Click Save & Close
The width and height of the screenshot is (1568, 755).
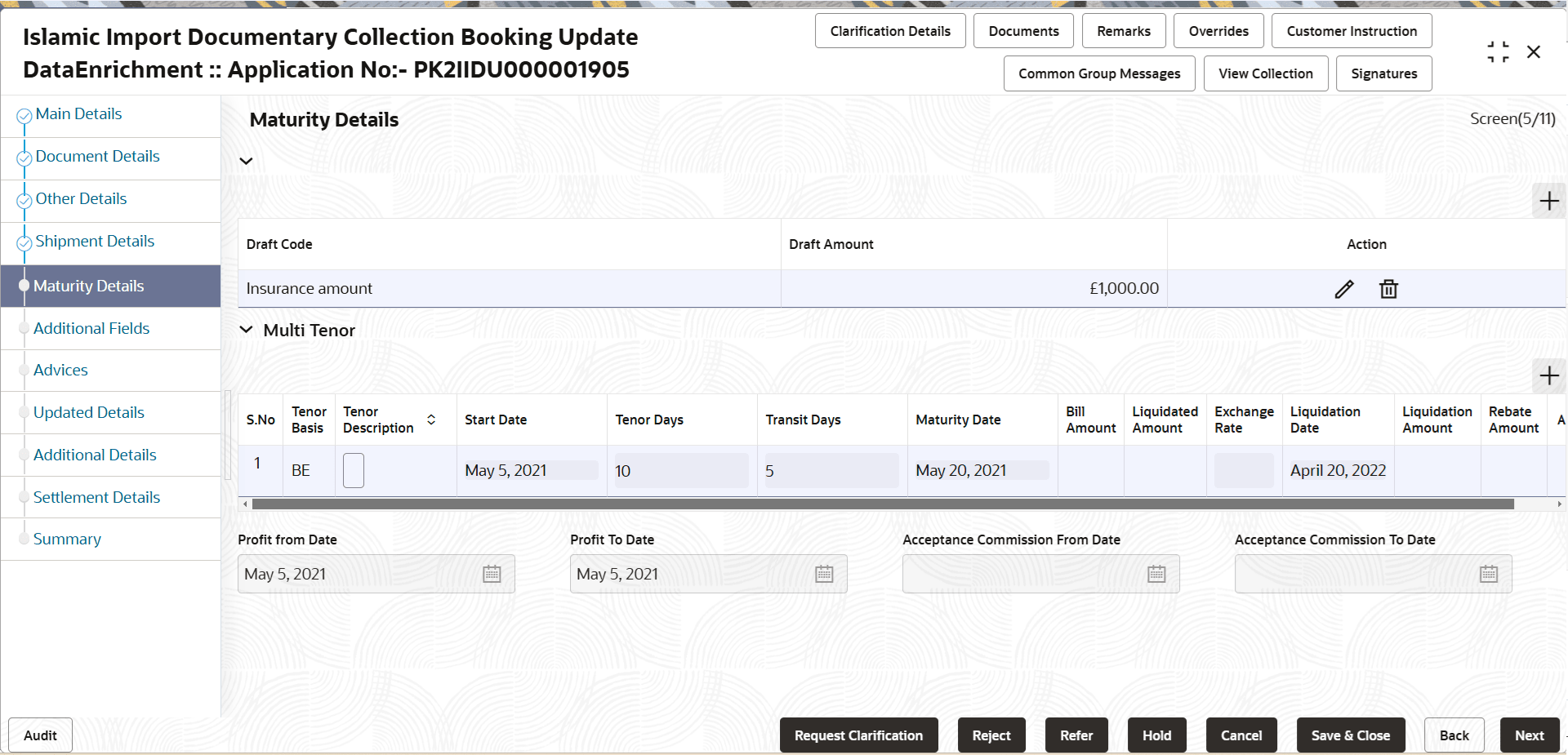(x=1351, y=735)
